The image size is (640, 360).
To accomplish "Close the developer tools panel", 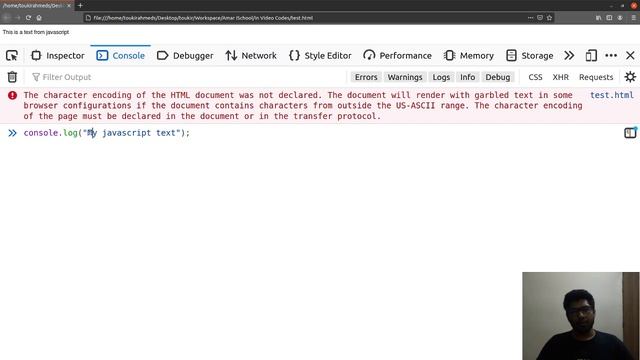I will click(x=630, y=56).
